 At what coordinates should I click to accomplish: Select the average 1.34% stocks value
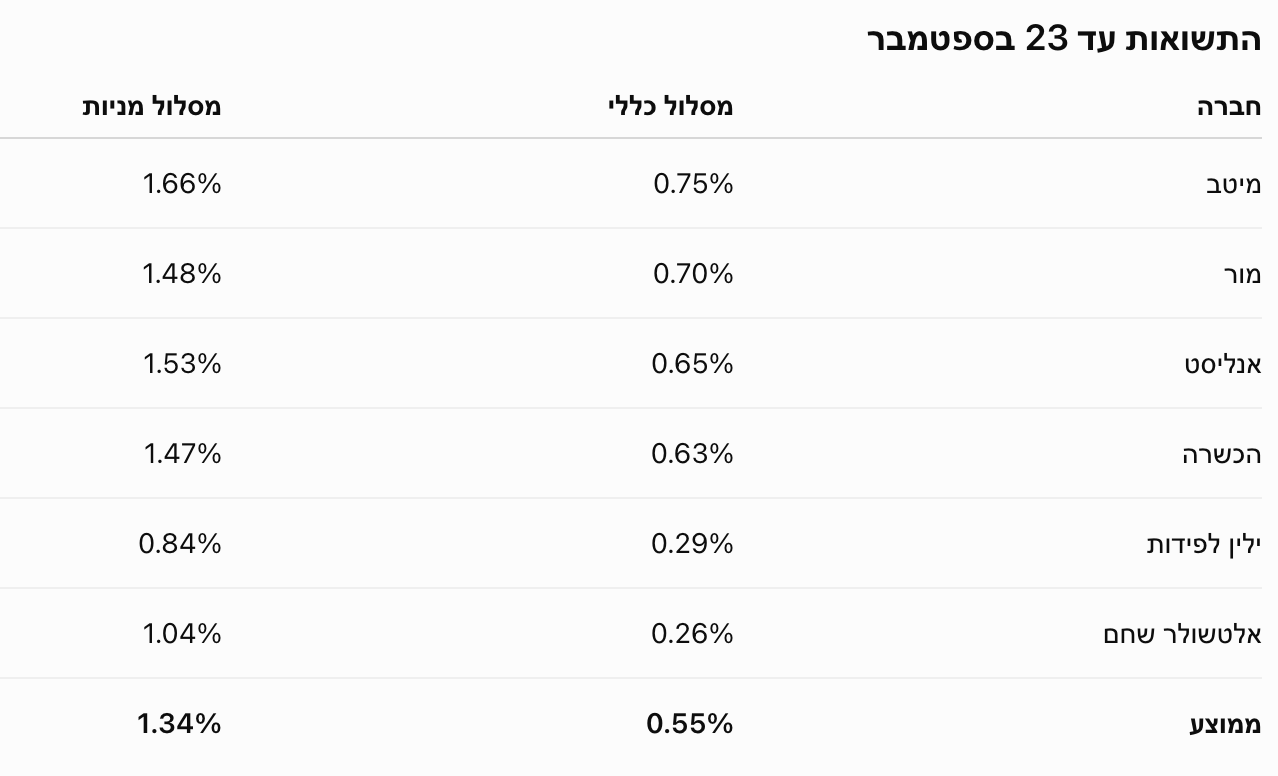coord(179,724)
